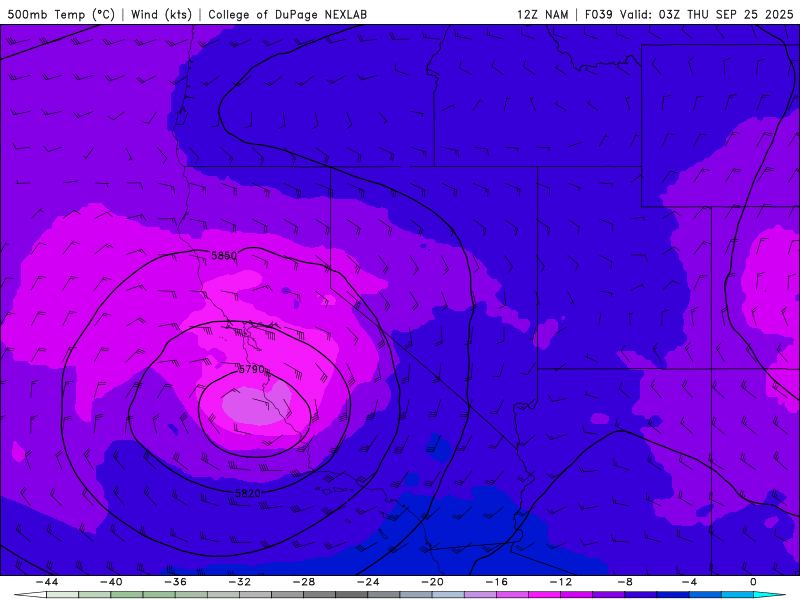This screenshot has width=800, height=600.
Task: Click the -12 colorbar tick label
Action: [561, 582]
